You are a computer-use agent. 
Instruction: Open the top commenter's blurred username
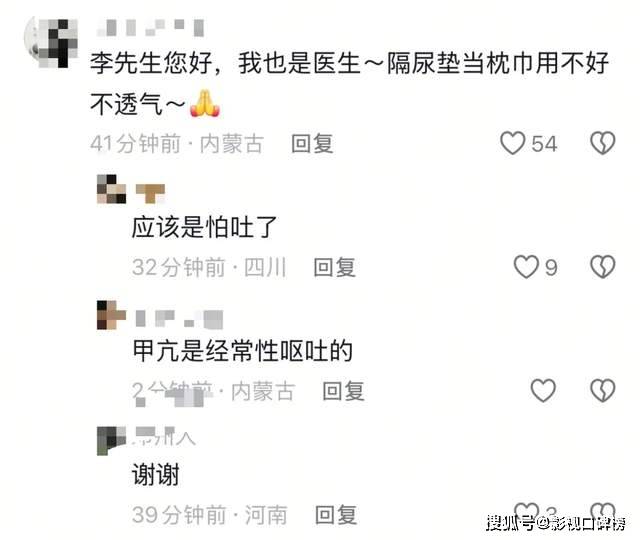pyautogui.click(x=150, y=27)
